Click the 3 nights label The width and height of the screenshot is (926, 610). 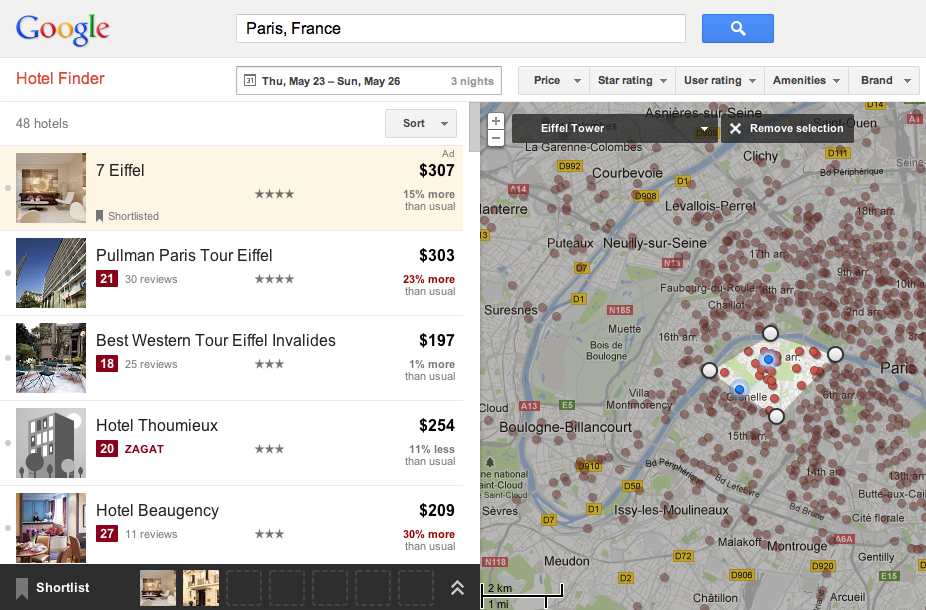tap(472, 81)
